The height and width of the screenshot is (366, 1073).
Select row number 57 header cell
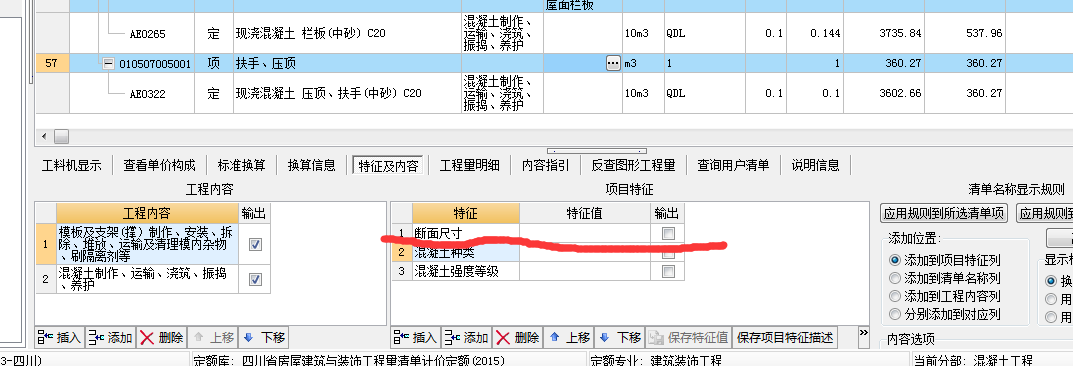pos(52,63)
